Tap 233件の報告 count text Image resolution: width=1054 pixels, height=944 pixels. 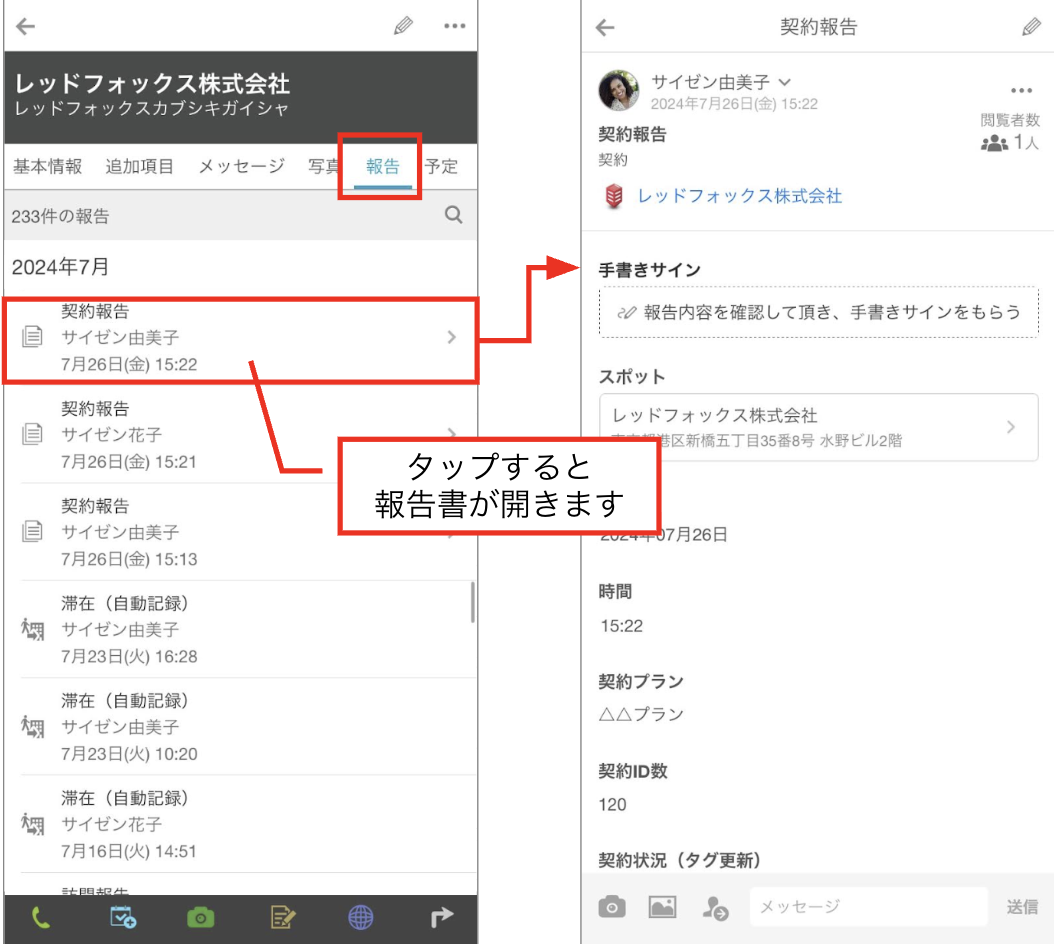(60, 217)
